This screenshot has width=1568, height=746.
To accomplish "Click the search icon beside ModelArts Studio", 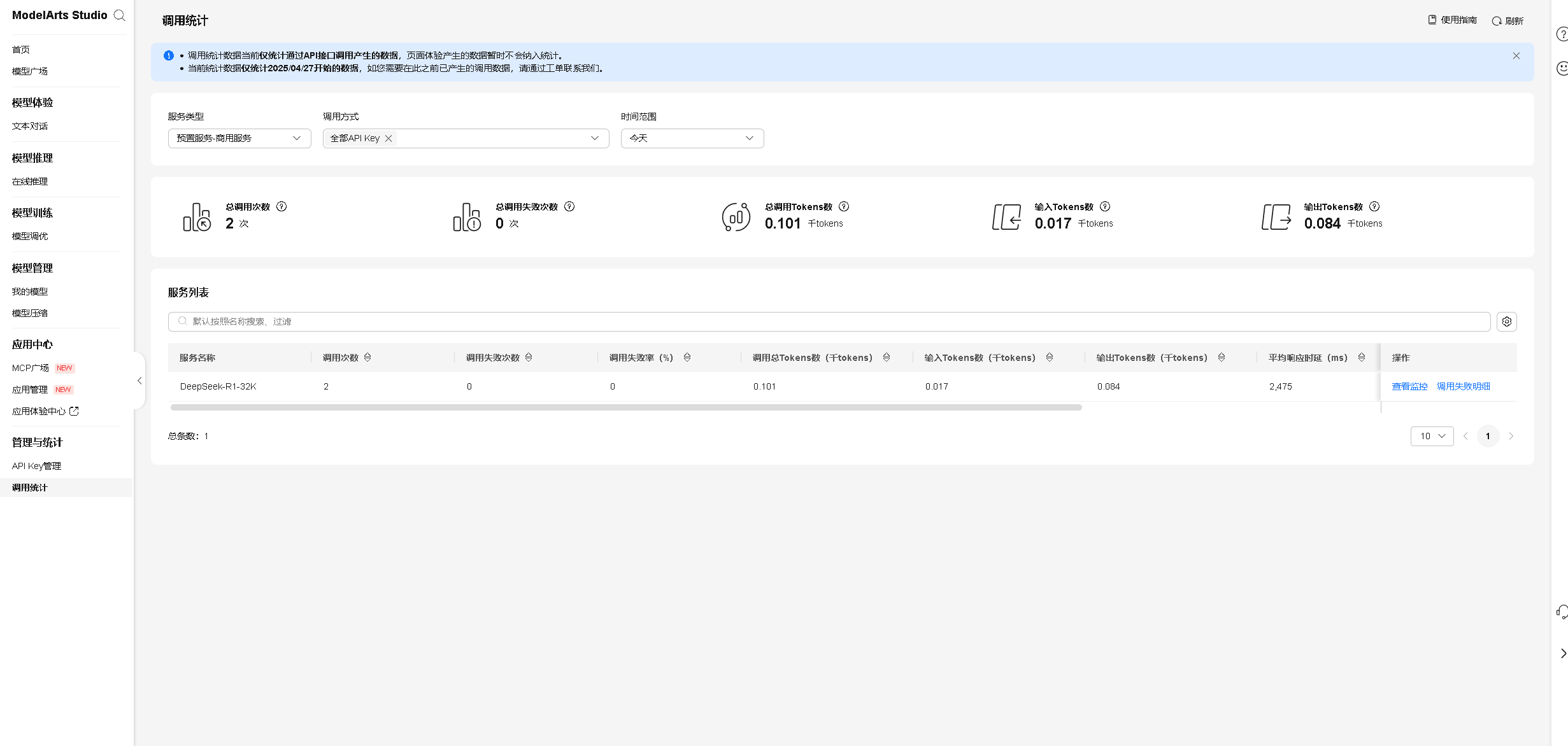I will click(x=119, y=15).
